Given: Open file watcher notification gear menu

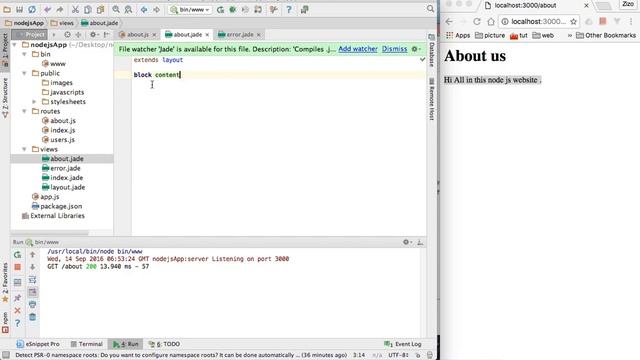Looking at the screenshot, I should (416, 49).
